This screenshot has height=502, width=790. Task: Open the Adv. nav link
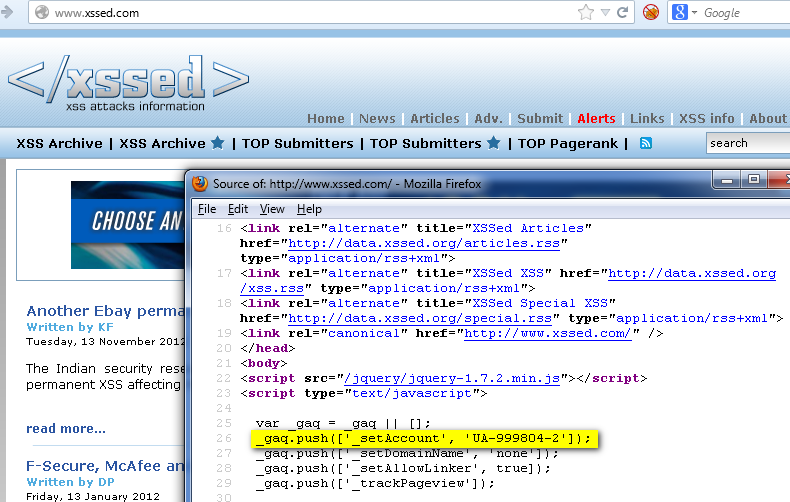click(x=488, y=118)
